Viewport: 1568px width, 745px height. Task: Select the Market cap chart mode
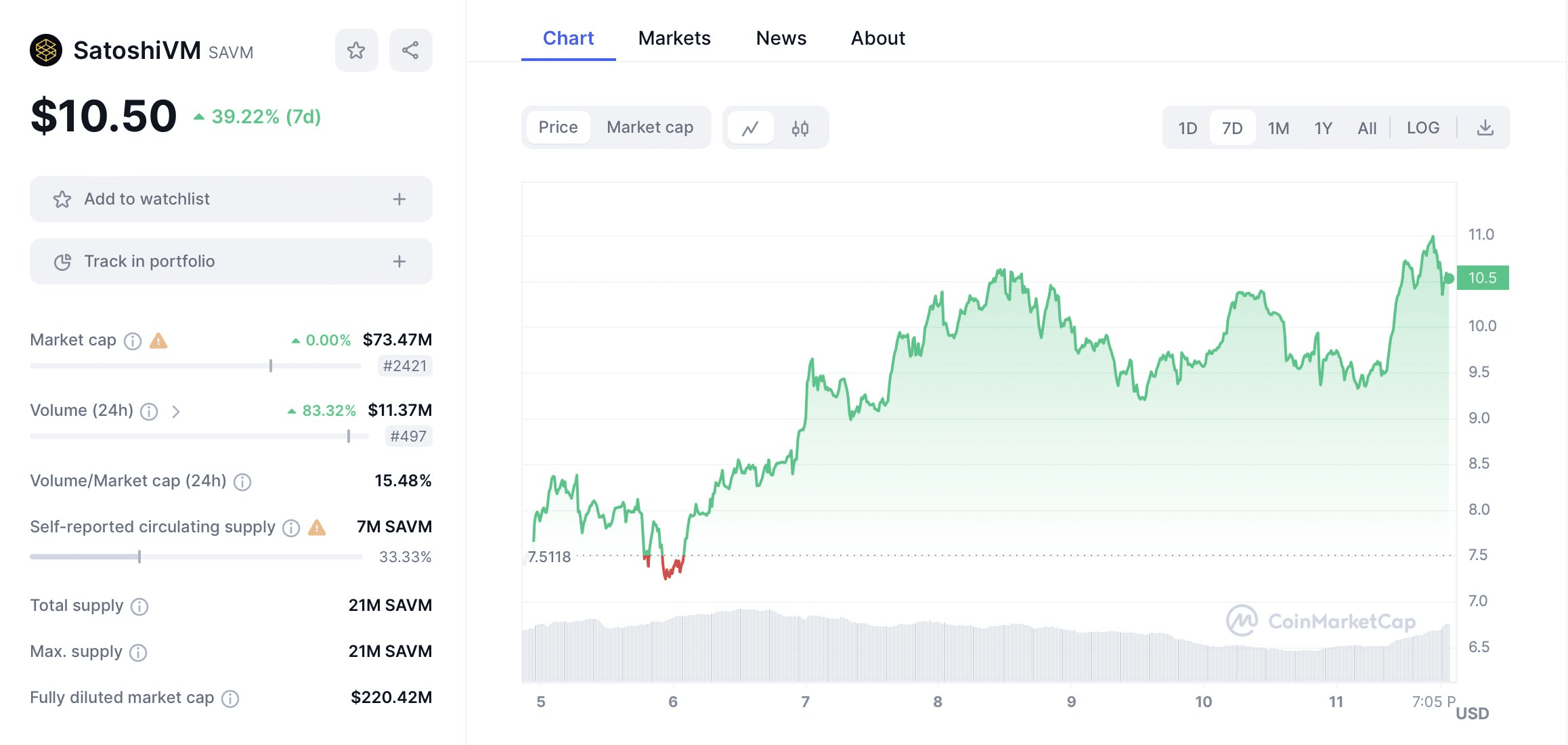point(649,127)
